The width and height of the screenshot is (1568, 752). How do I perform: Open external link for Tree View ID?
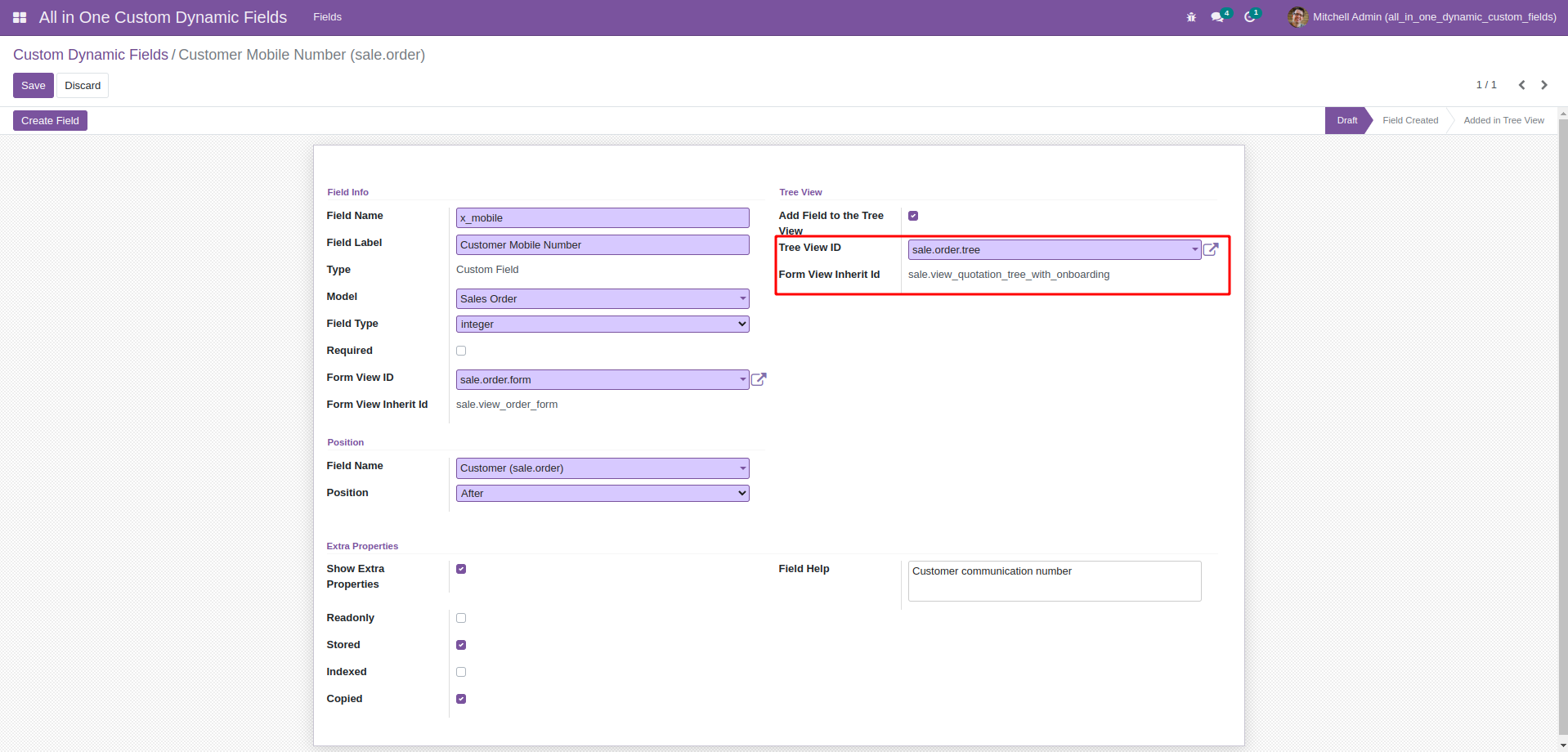1211,249
